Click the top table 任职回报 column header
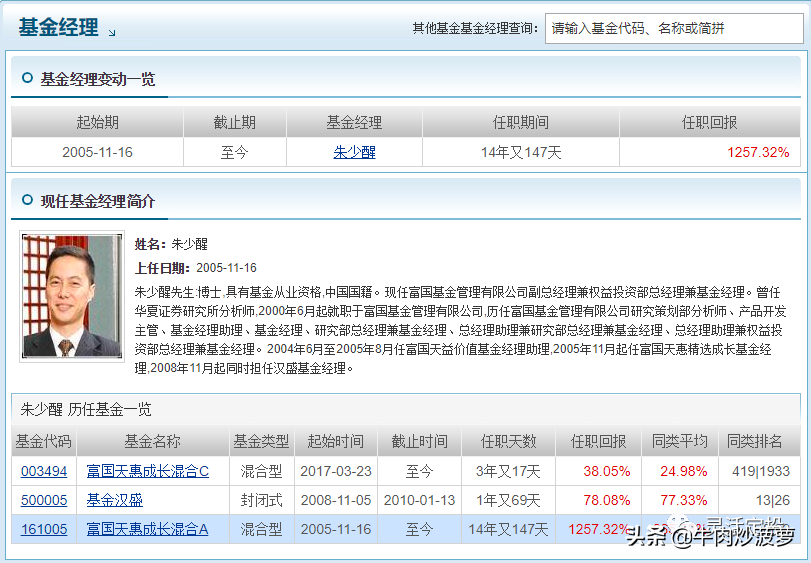811x563 pixels. 710,123
